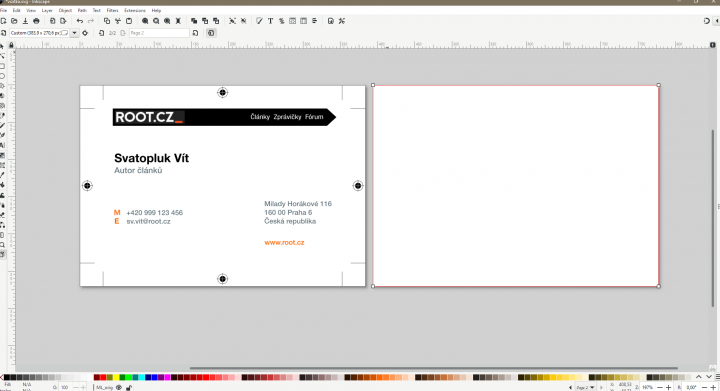The width and height of the screenshot is (720, 391).
Task: Select the Node edit tool
Action: pyautogui.click(x=2, y=56)
